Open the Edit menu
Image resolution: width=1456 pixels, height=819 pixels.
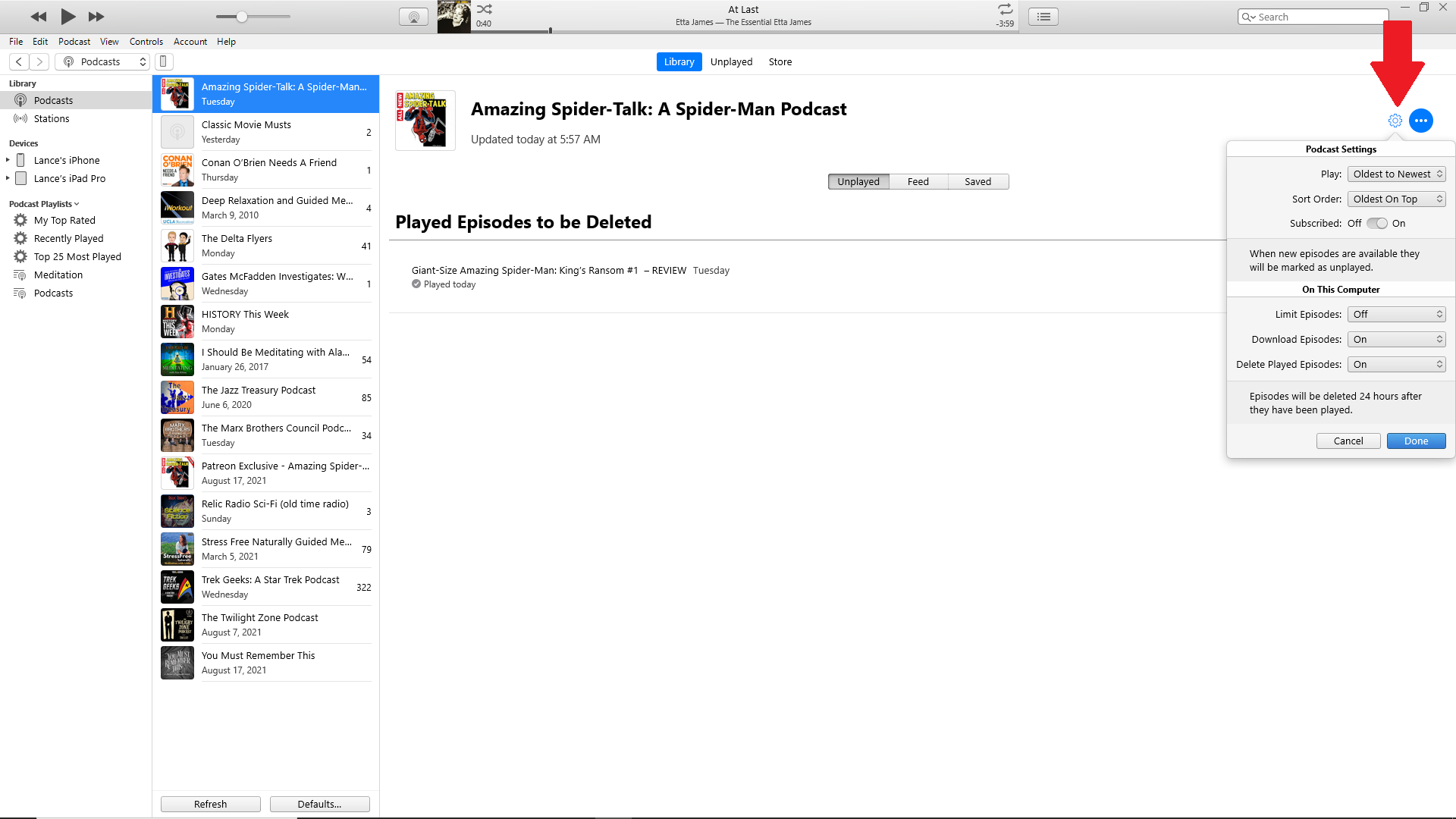point(40,42)
